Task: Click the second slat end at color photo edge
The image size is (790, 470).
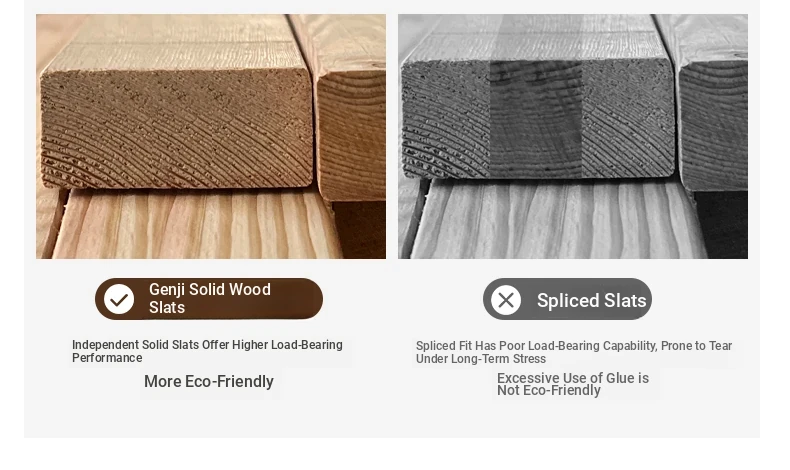Action: [x=352, y=133]
